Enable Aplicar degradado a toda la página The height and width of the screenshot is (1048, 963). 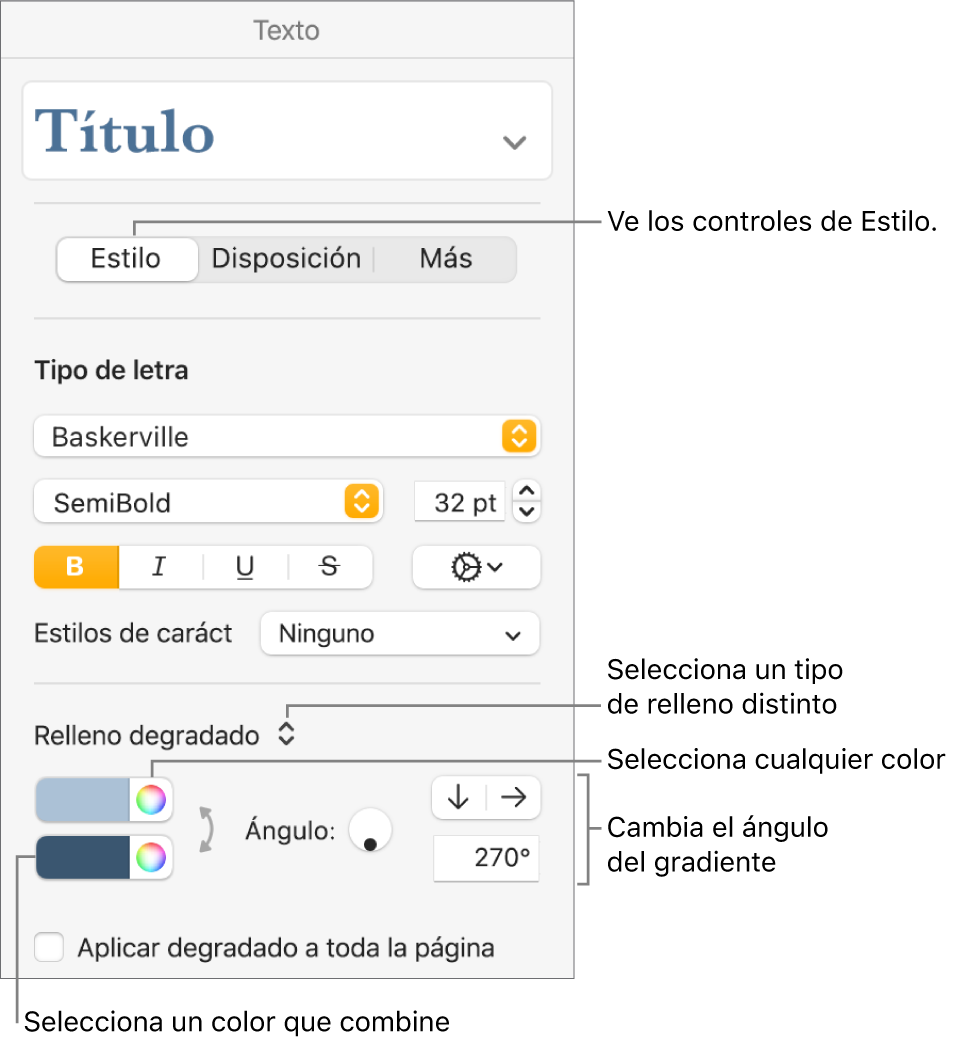(x=49, y=947)
